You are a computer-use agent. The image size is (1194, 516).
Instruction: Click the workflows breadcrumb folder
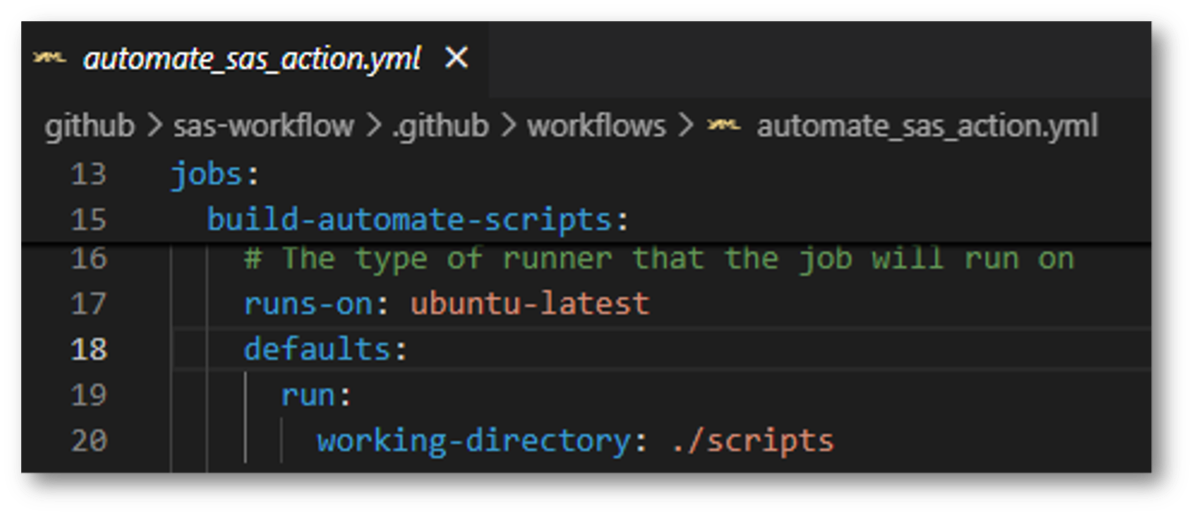pyautogui.click(x=596, y=126)
